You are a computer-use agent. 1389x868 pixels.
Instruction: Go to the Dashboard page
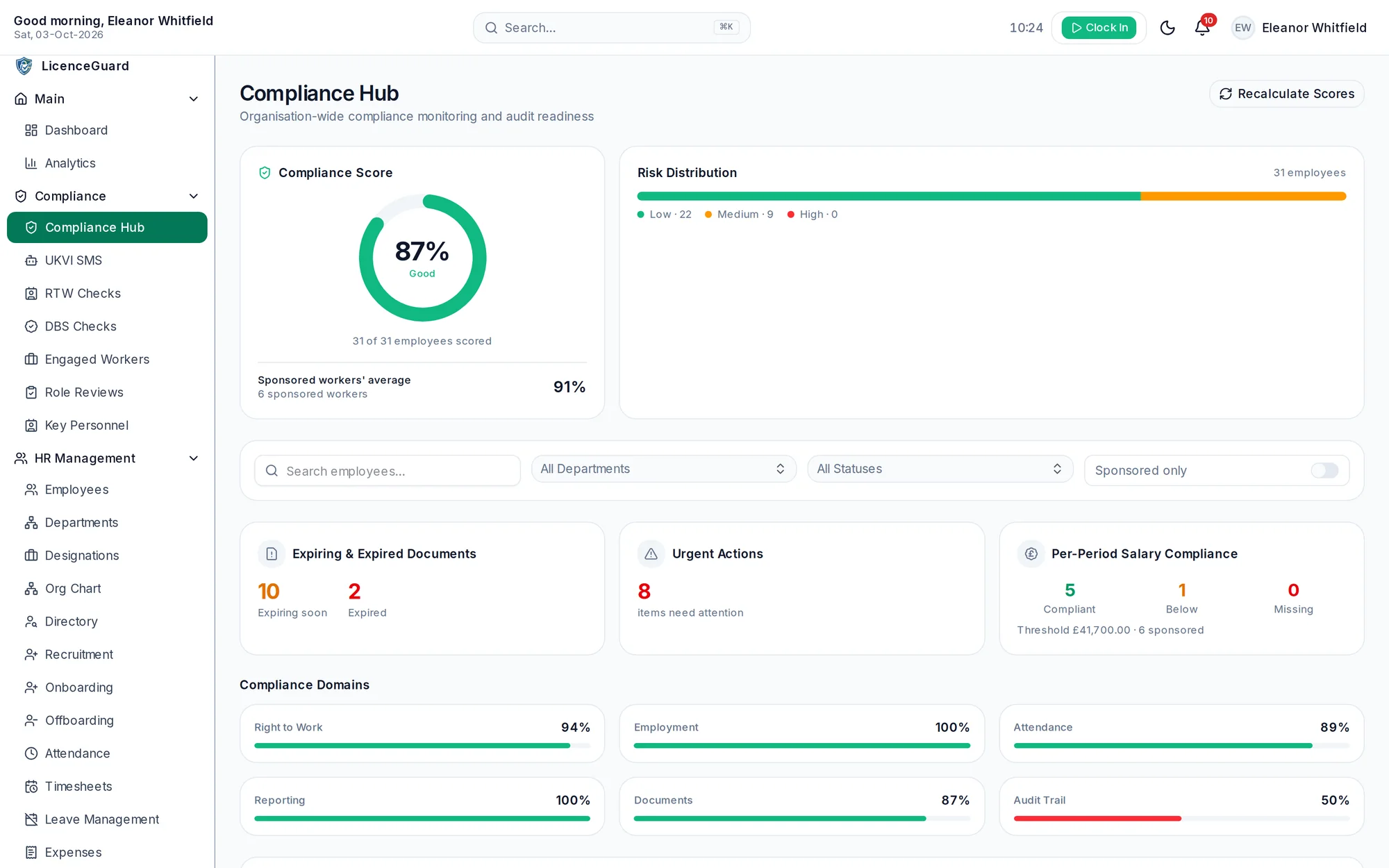pyautogui.click(x=107, y=131)
